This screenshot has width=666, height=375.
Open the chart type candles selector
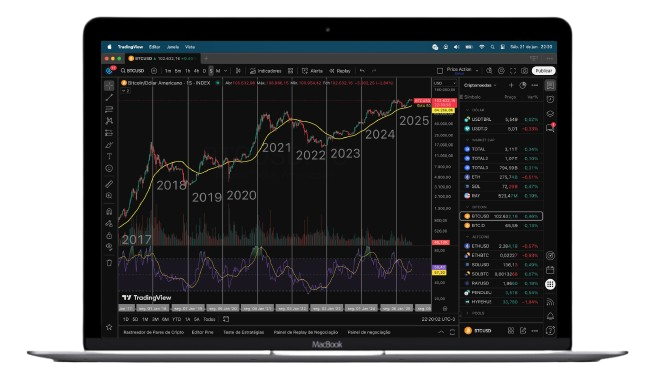[x=238, y=71]
